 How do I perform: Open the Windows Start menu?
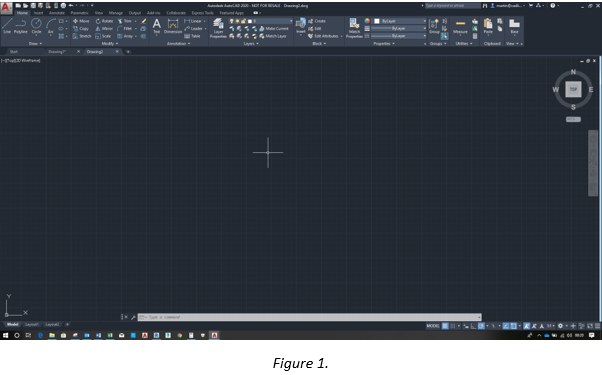[5, 335]
